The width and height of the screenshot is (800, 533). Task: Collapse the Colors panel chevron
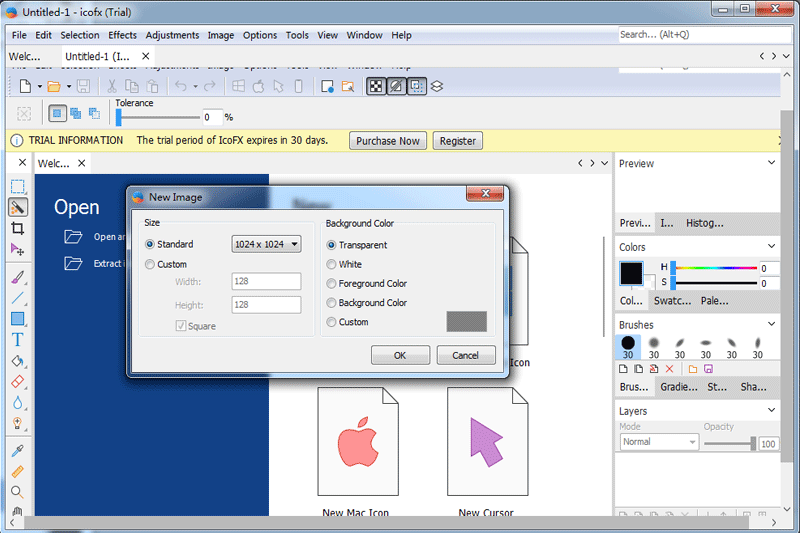[x=771, y=246]
